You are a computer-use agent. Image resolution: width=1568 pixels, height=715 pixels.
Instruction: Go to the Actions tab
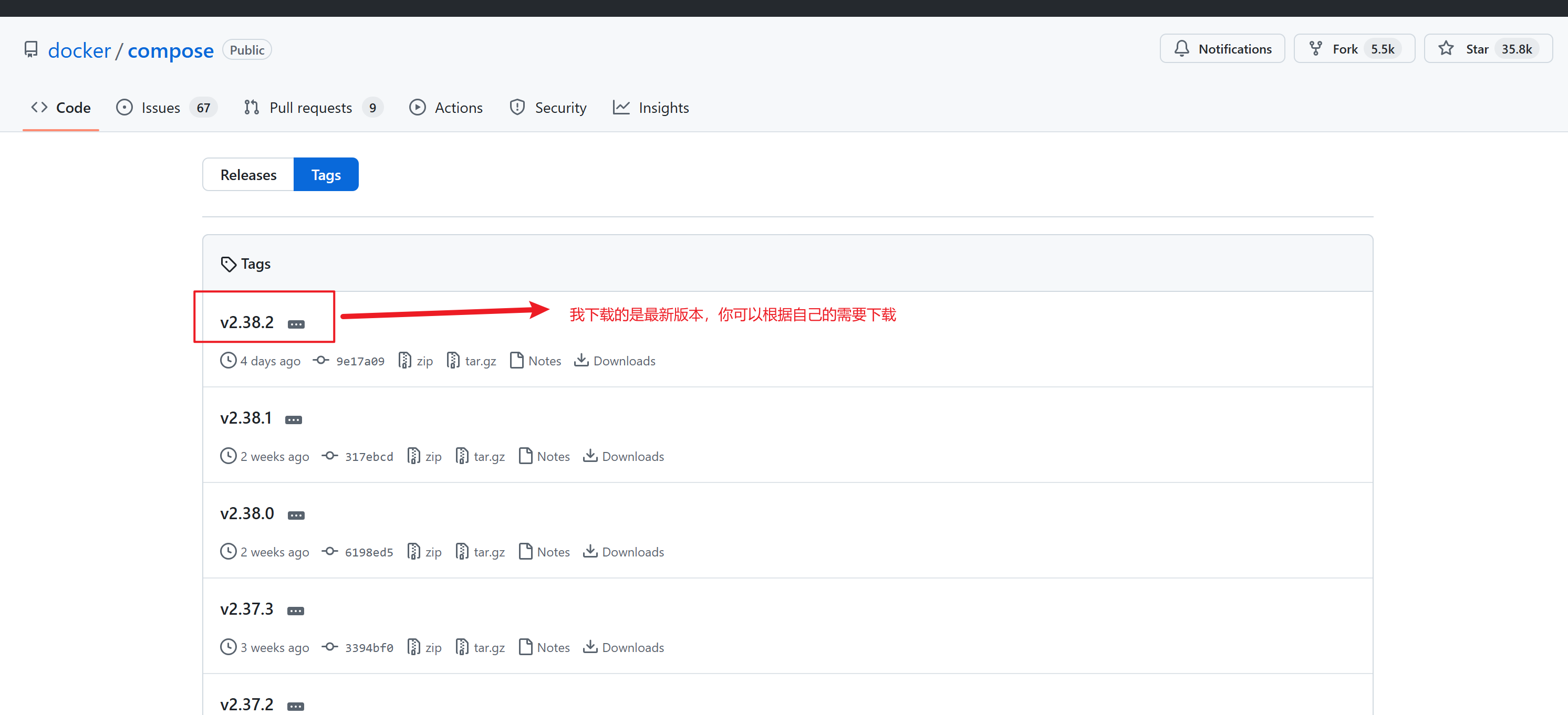tap(445, 107)
